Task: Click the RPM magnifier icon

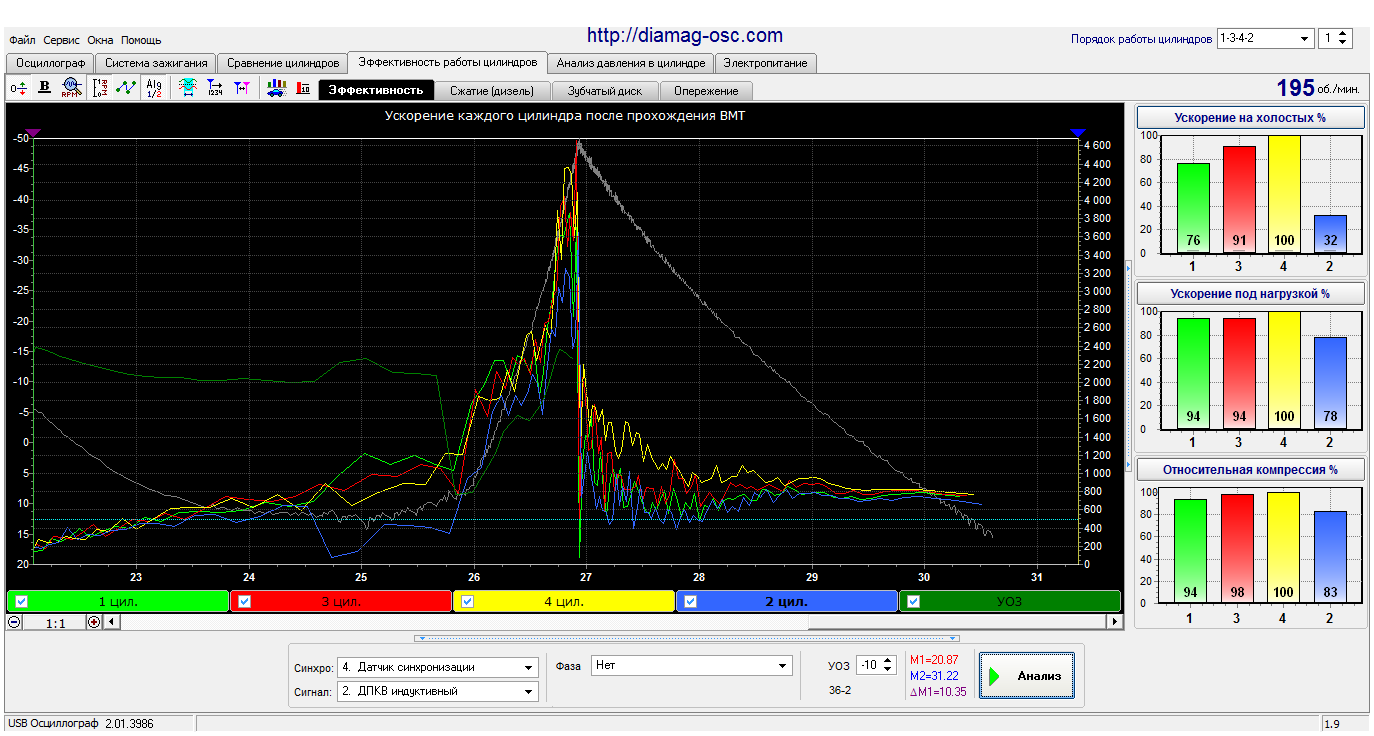Action: [71, 88]
